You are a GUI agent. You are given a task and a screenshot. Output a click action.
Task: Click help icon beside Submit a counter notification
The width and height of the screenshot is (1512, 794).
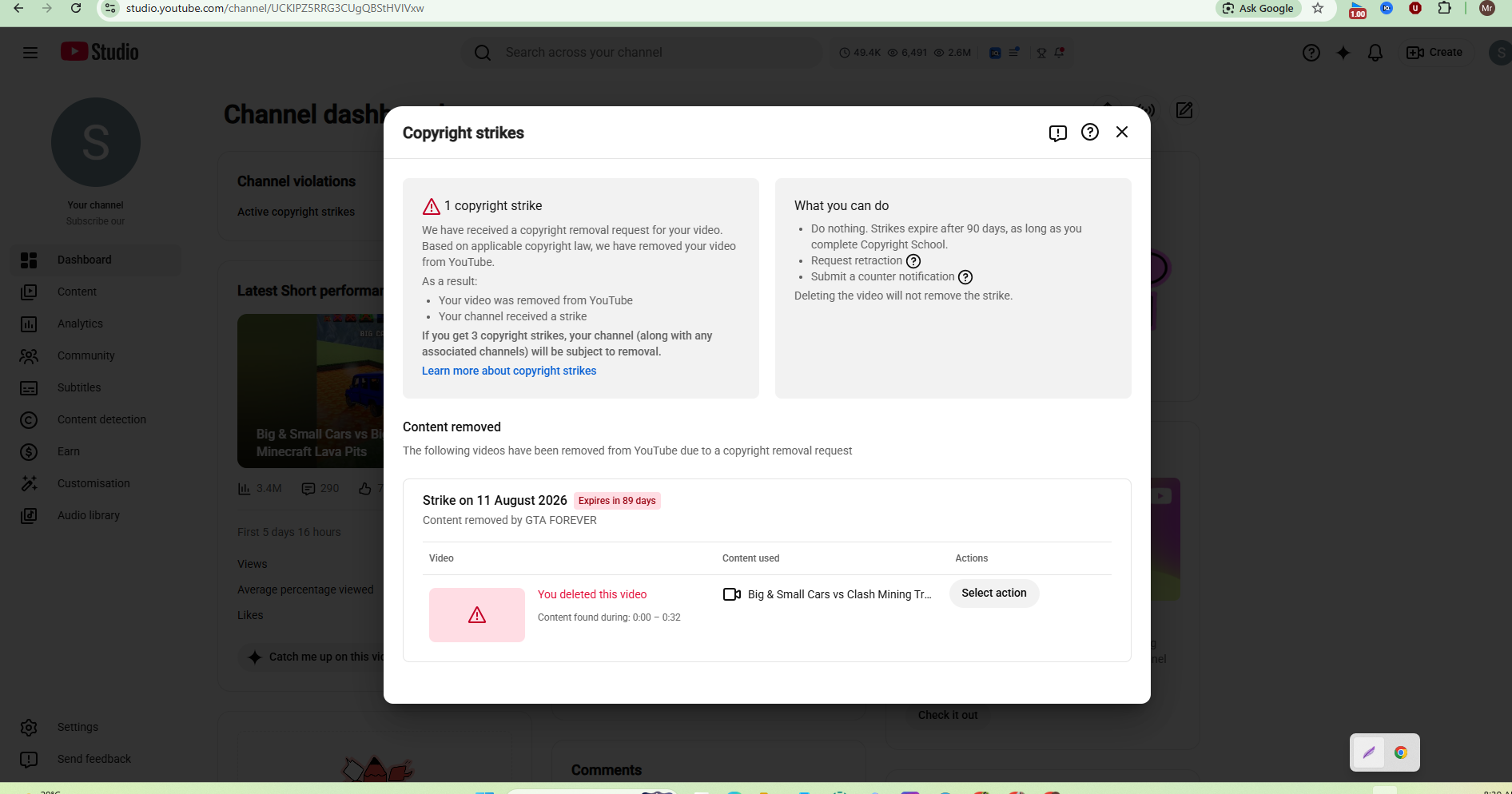coord(965,277)
